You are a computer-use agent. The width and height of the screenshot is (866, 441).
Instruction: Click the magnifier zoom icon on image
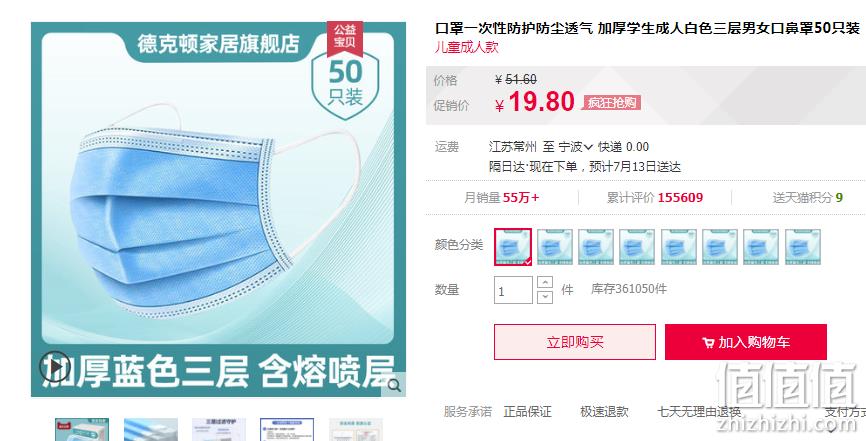(x=394, y=385)
